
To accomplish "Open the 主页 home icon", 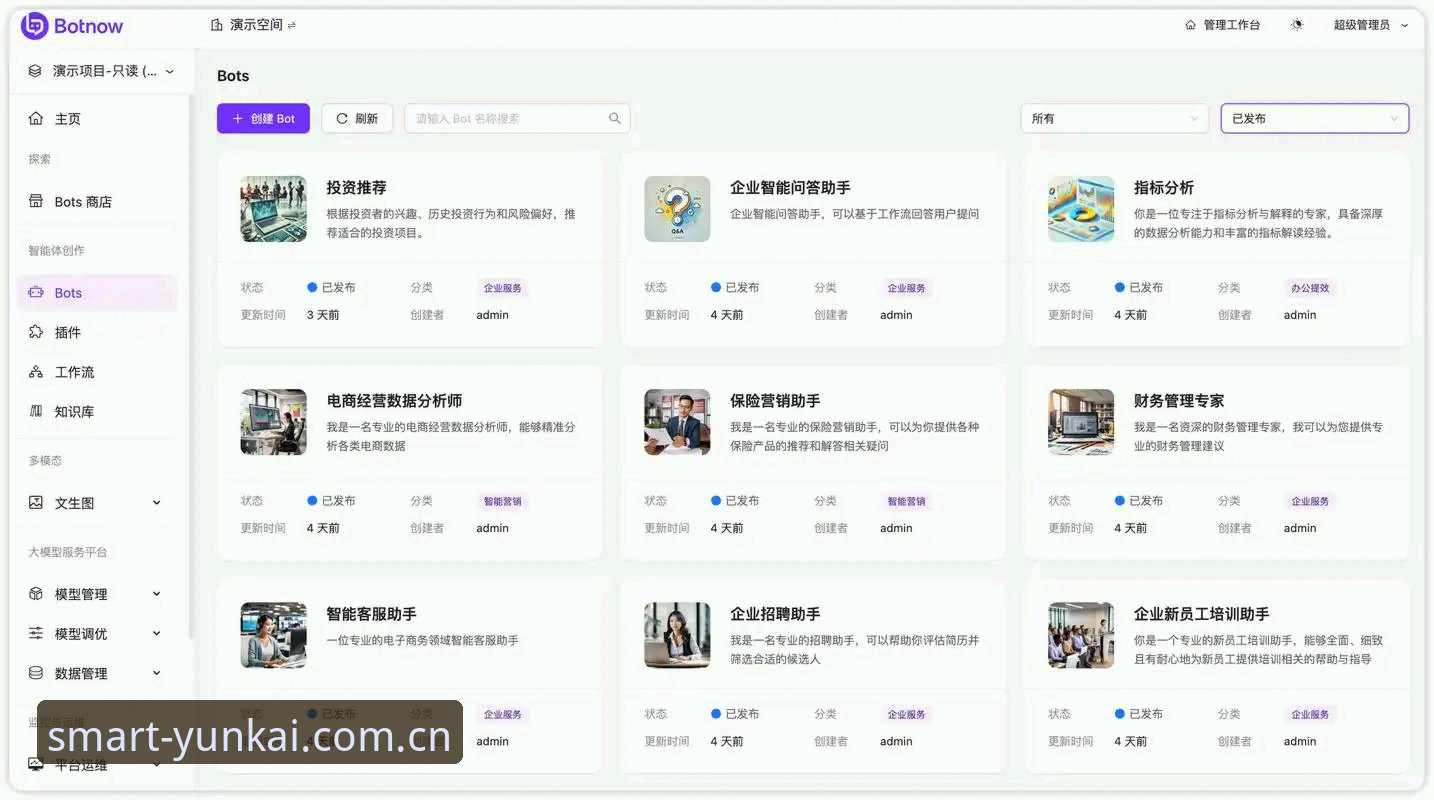I will (x=36, y=119).
